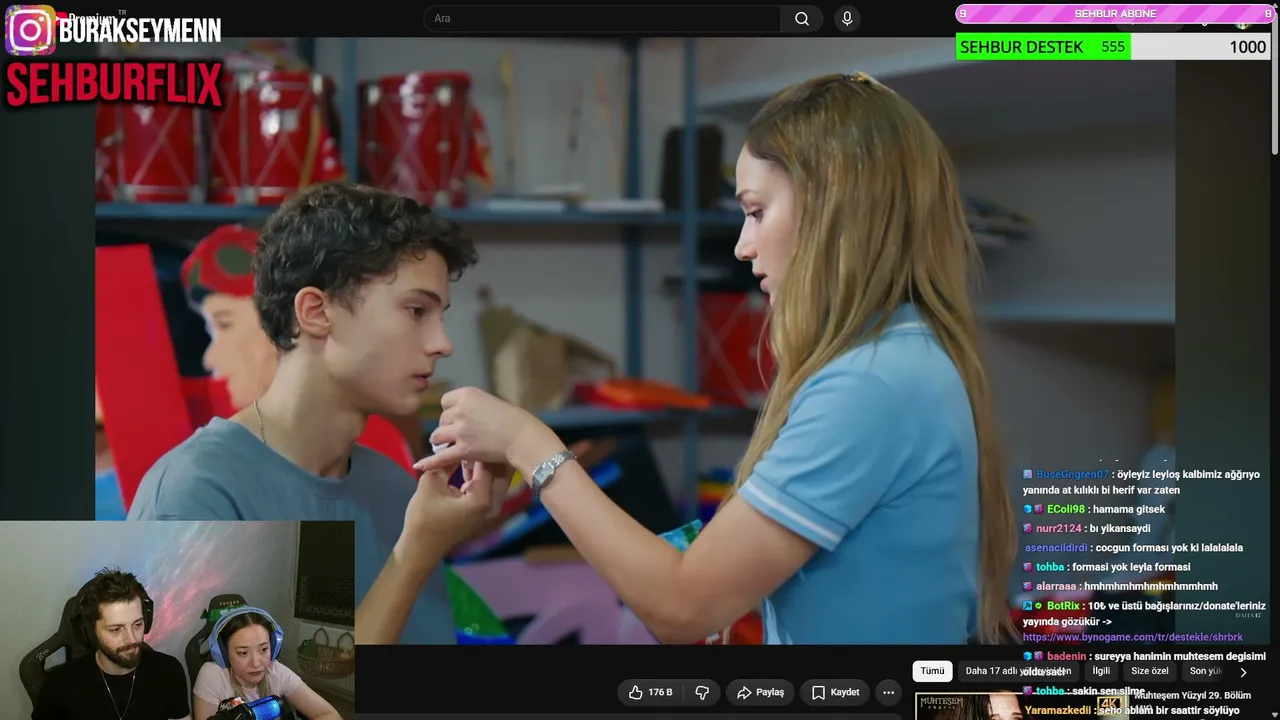Viewport: 1280px width, 720px height.
Task: Click chat username alarraaa
Action: tap(1056, 586)
